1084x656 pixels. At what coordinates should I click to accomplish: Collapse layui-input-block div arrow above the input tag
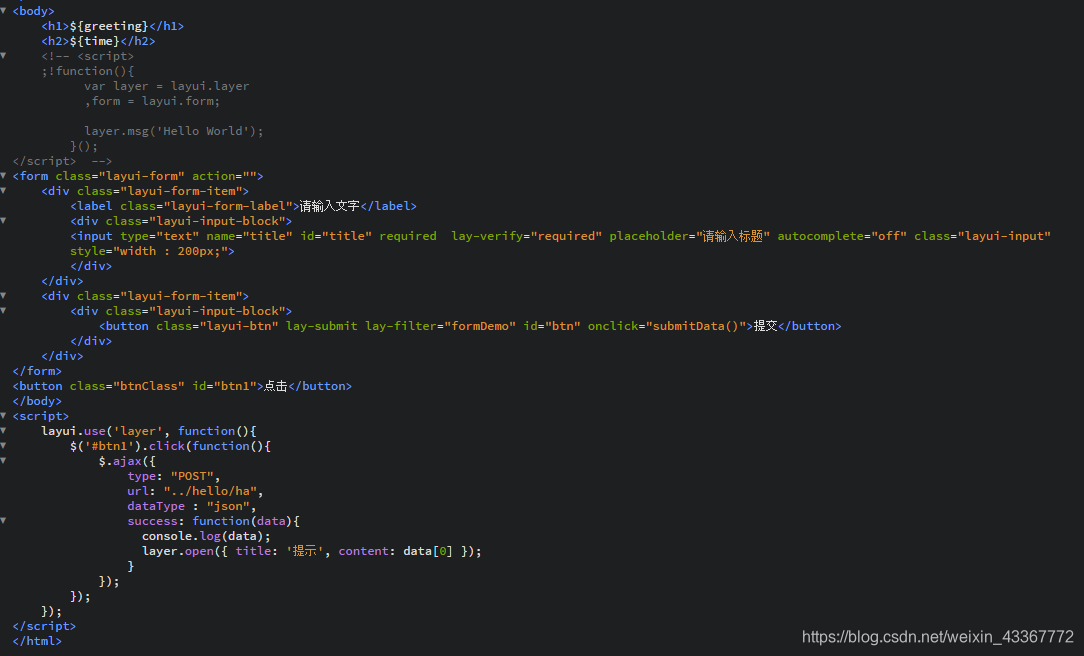pos(3,221)
